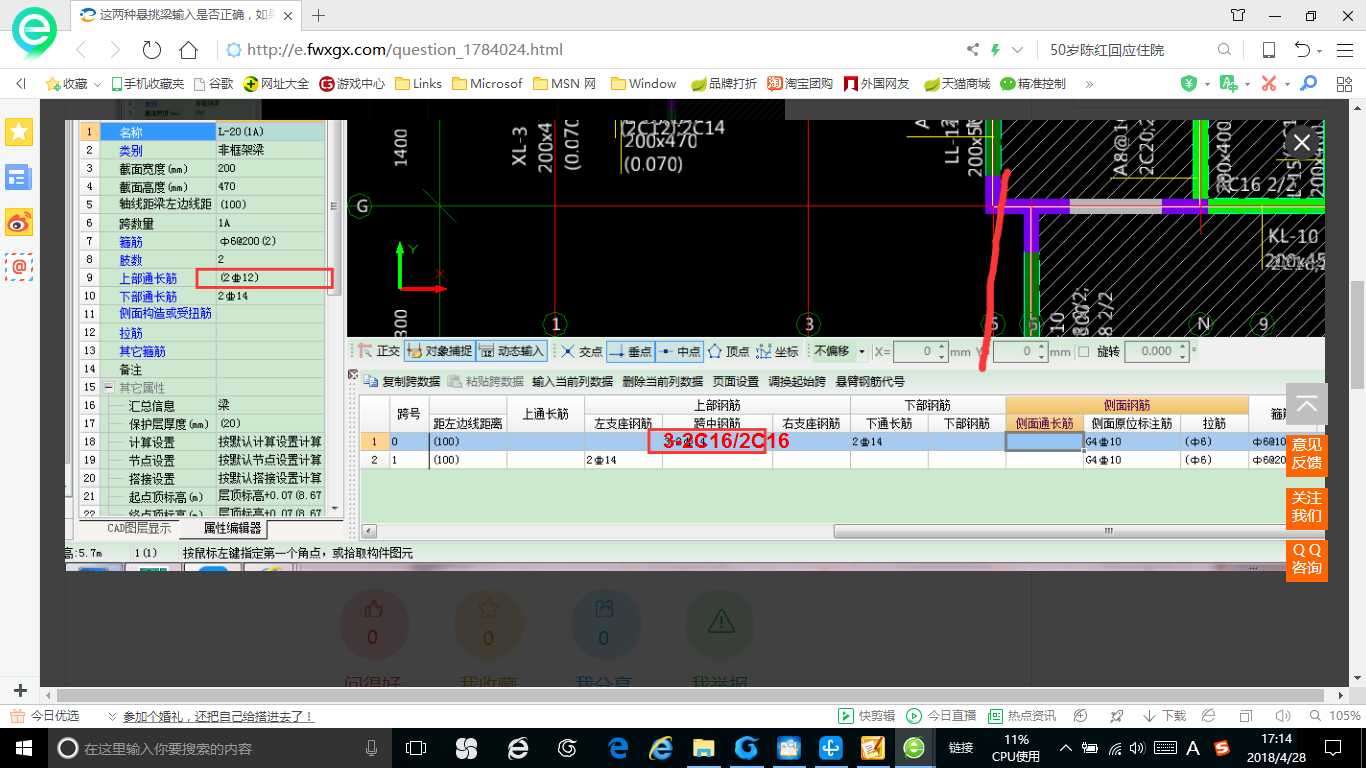Open the sidebar favorites star icon

[x=19, y=131]
